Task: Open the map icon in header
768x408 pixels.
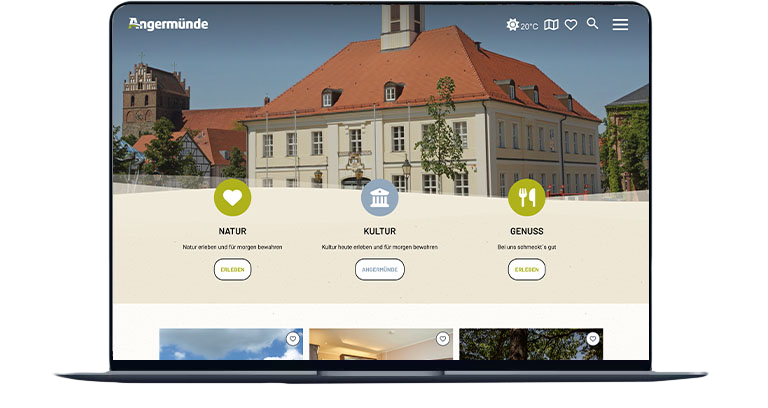Action: (552, 24)
